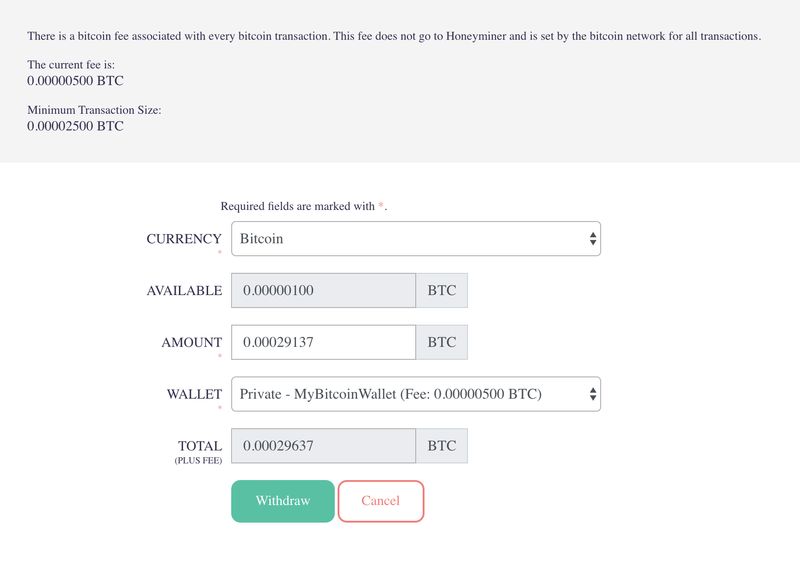Viewport: 800px width, 567px height.
Task: Click the Available balance field
Action: tap(323, 291)
